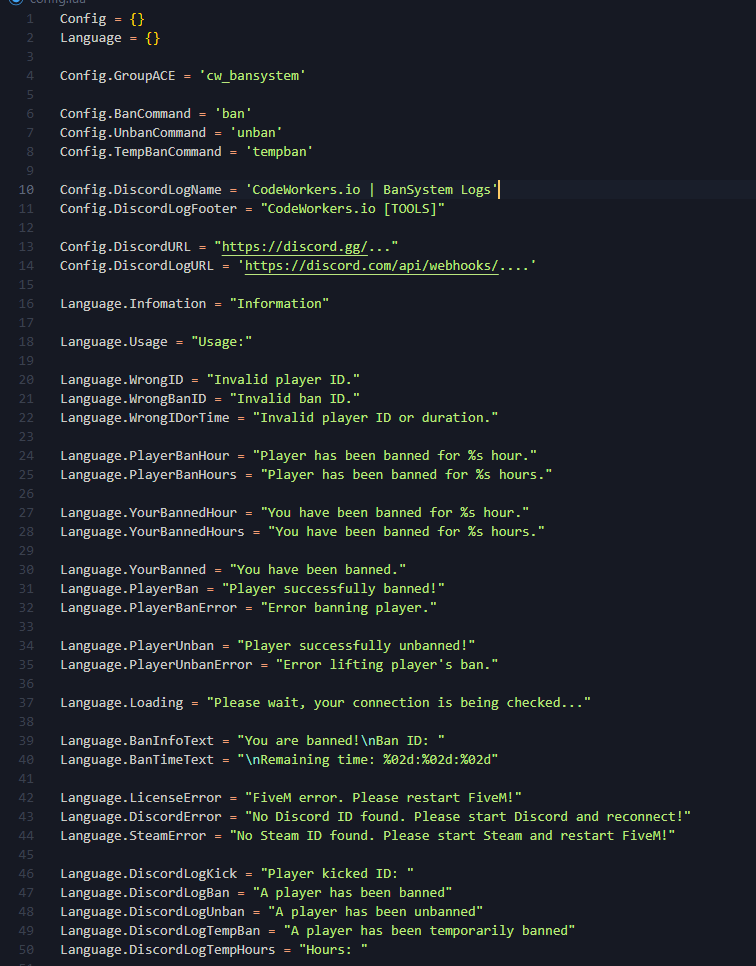Click 'CodeWorkers.io | BanSystem Logs' string
Viewport: 756px width, 966px height.
[x=372, y=190]
